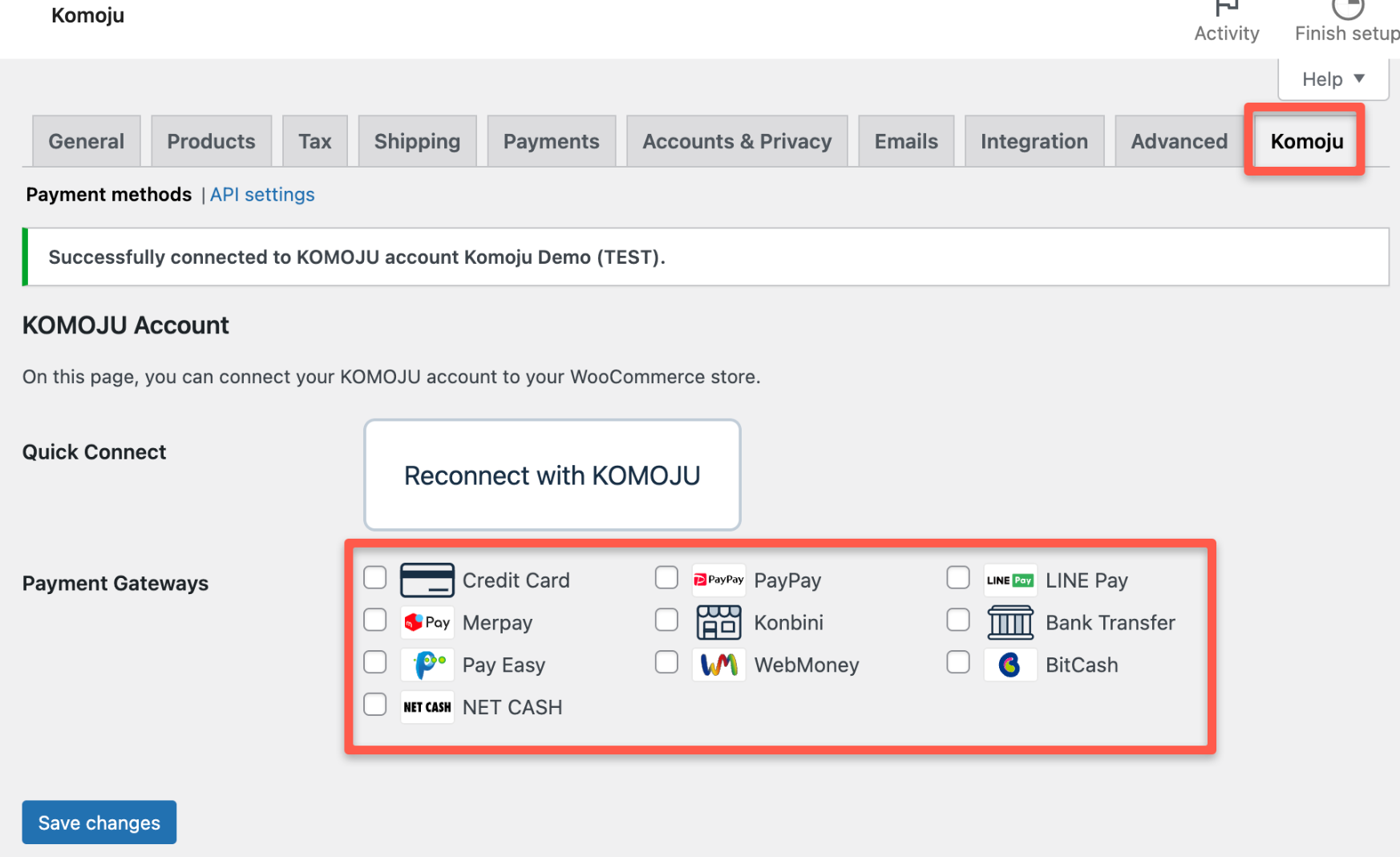
Task: Click the NET CASH logo icon
Action: (x=427, y=708)
